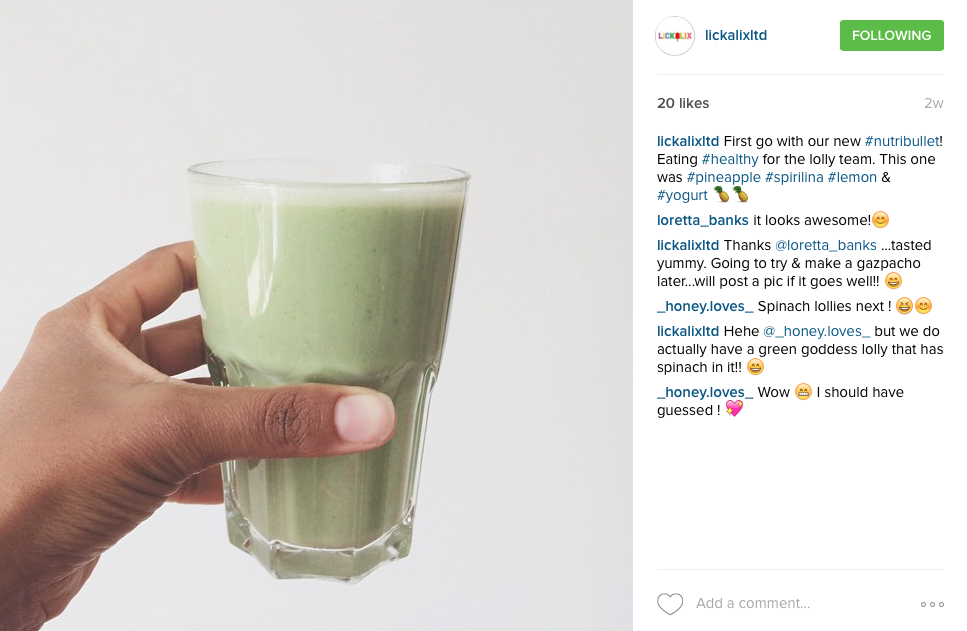The image size is (967, 631).
Task: Open the #lemon hashtag
Action: [x=852, y=177]
